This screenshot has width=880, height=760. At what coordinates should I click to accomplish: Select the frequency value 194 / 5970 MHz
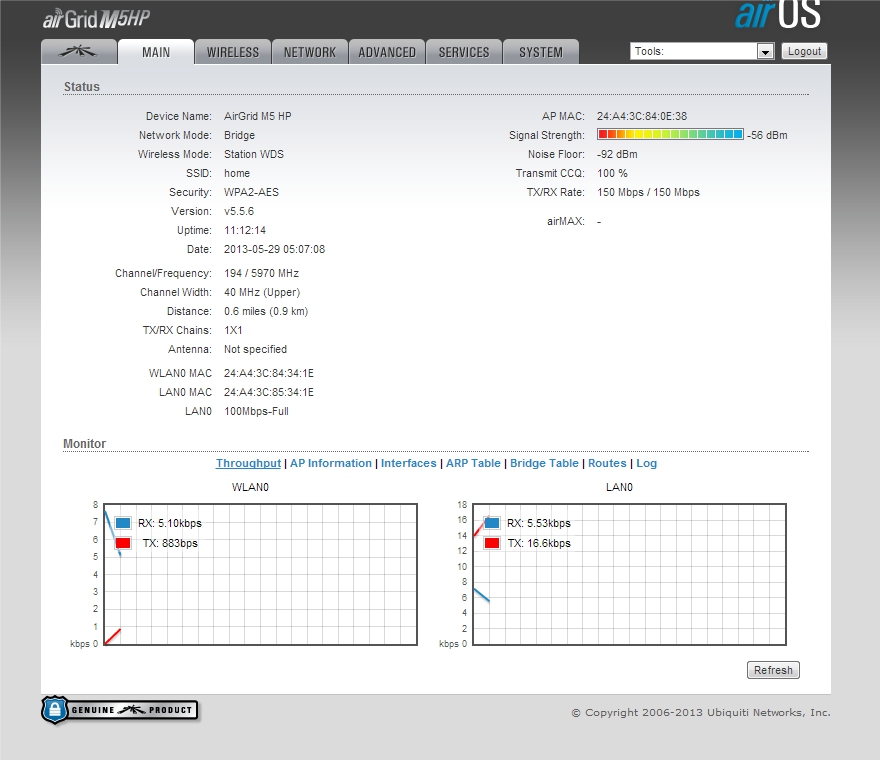[262, 273]
